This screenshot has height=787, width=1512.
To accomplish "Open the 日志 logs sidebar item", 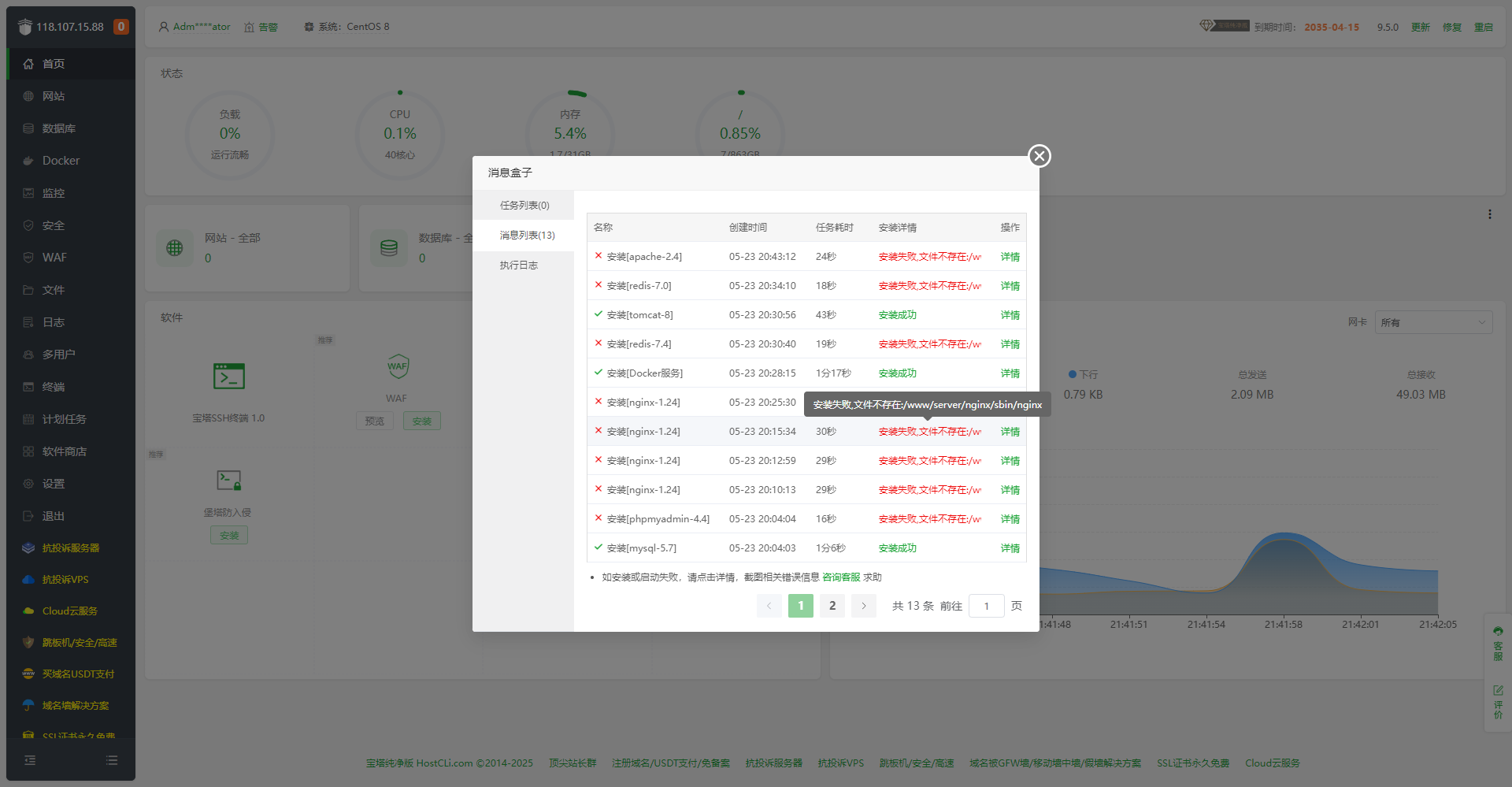I will tap(71, 322).
